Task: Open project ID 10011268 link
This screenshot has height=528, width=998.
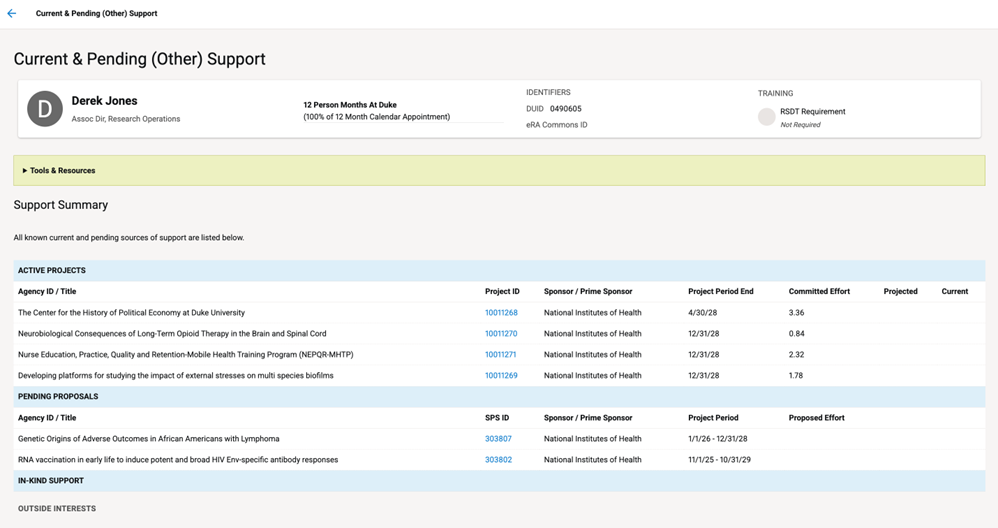Action: pos(501,313)
